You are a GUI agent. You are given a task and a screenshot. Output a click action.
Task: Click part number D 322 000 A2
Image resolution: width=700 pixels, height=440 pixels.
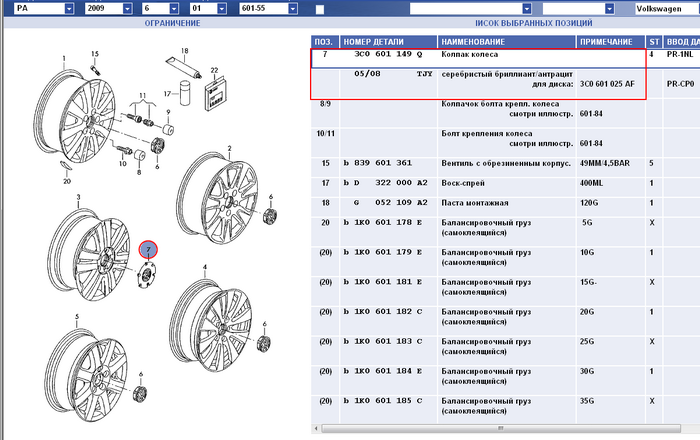391,183
